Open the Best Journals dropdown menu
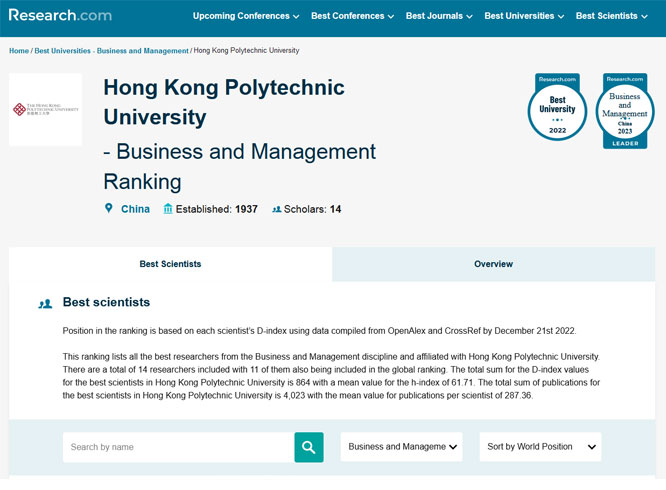 [x=439, y=16]
